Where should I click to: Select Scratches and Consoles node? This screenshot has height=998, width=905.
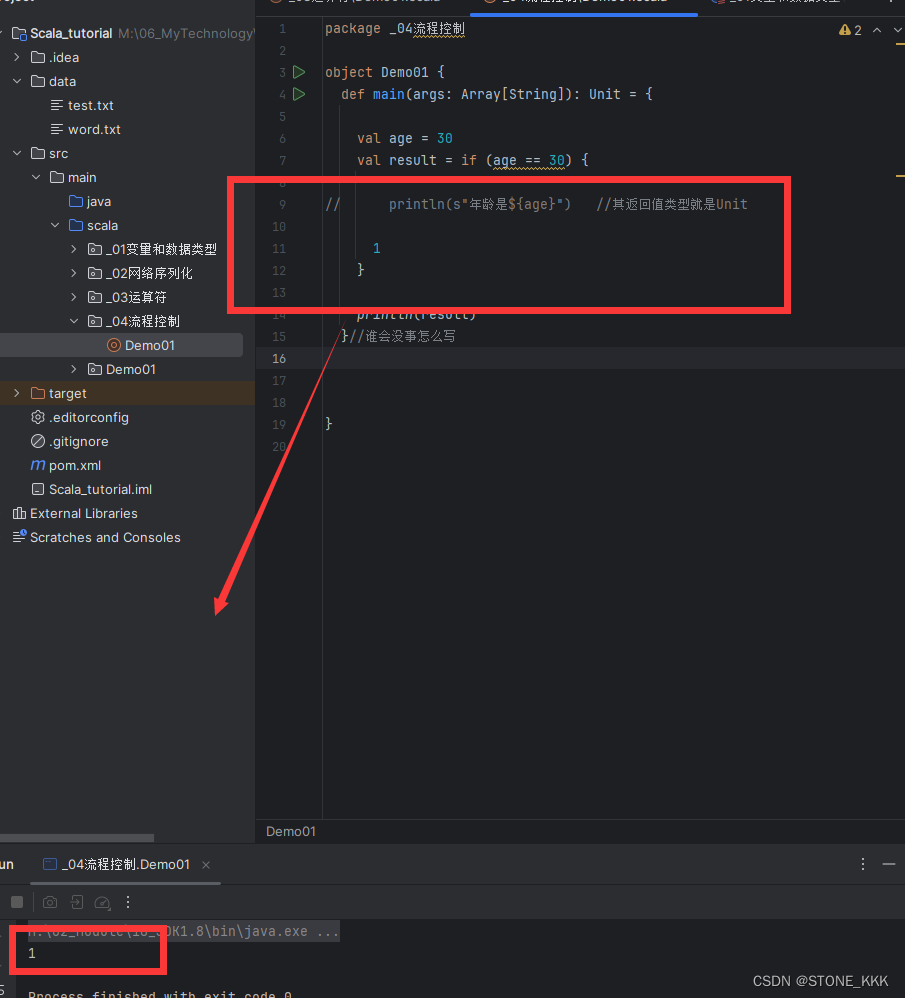96,538
